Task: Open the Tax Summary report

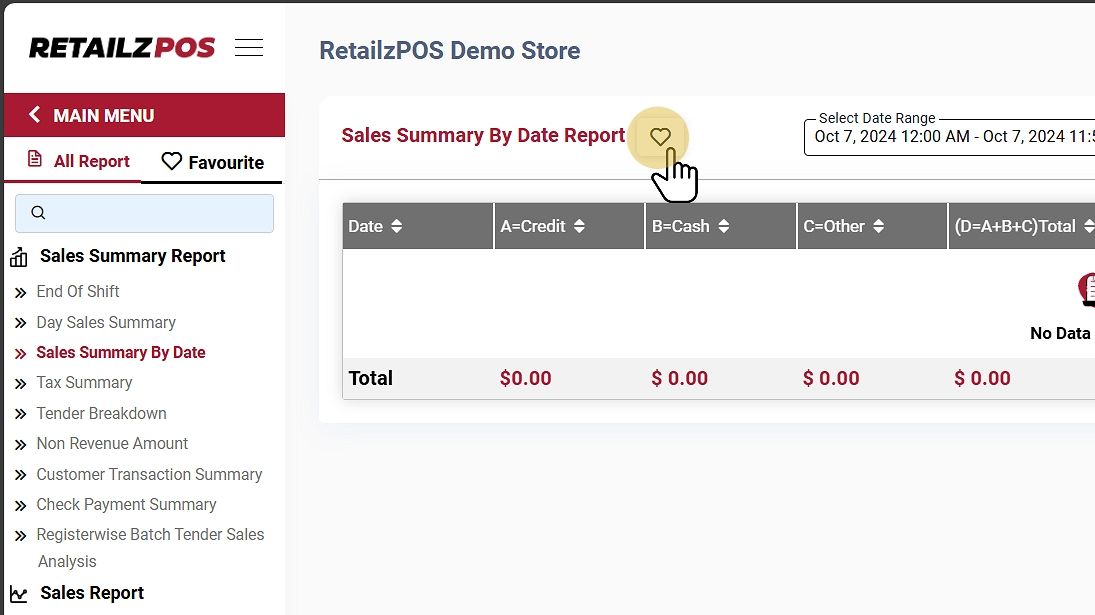Action: [x=84, y=382]
